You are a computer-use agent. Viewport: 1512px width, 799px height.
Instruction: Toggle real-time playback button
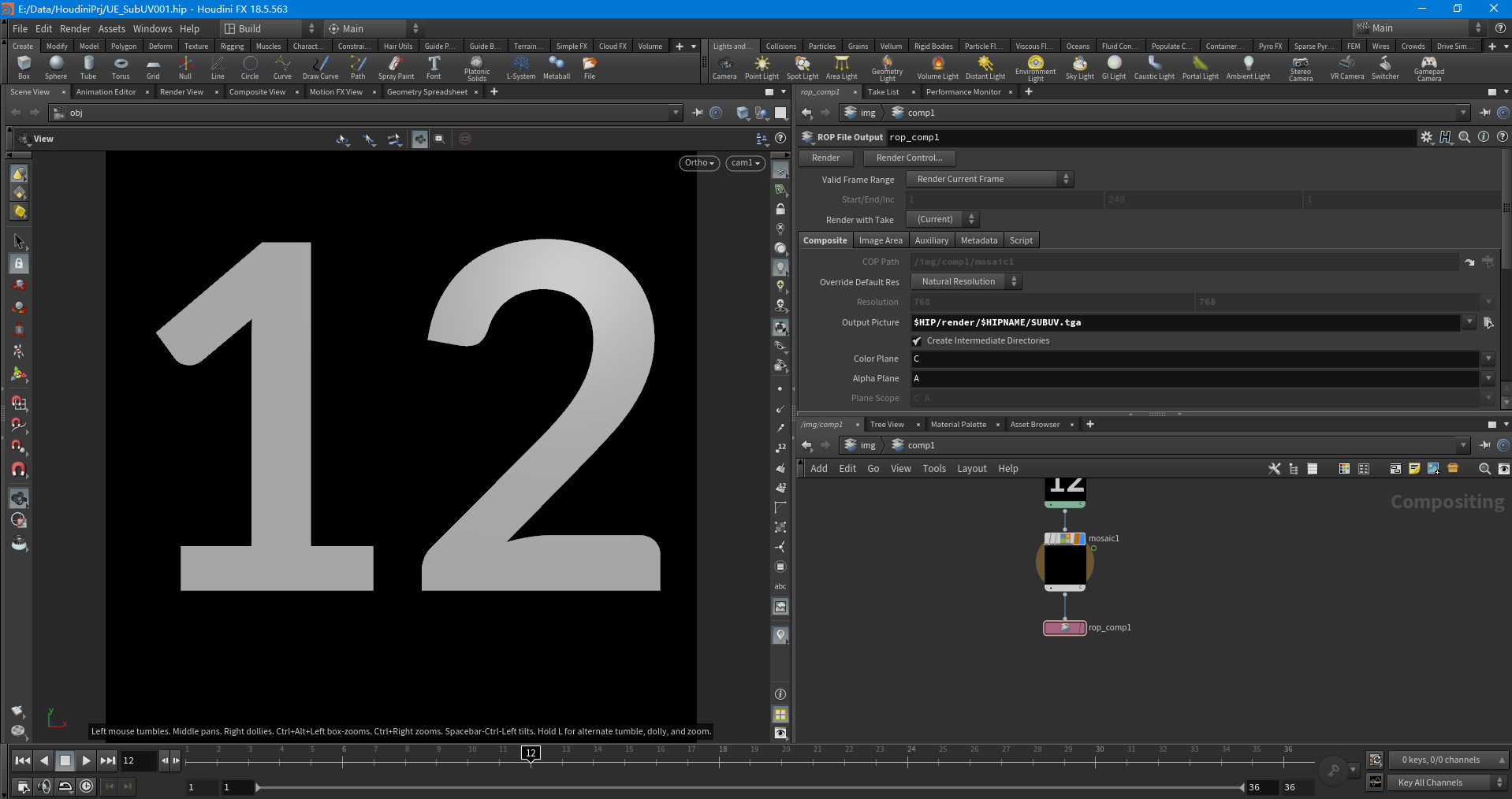87,786
